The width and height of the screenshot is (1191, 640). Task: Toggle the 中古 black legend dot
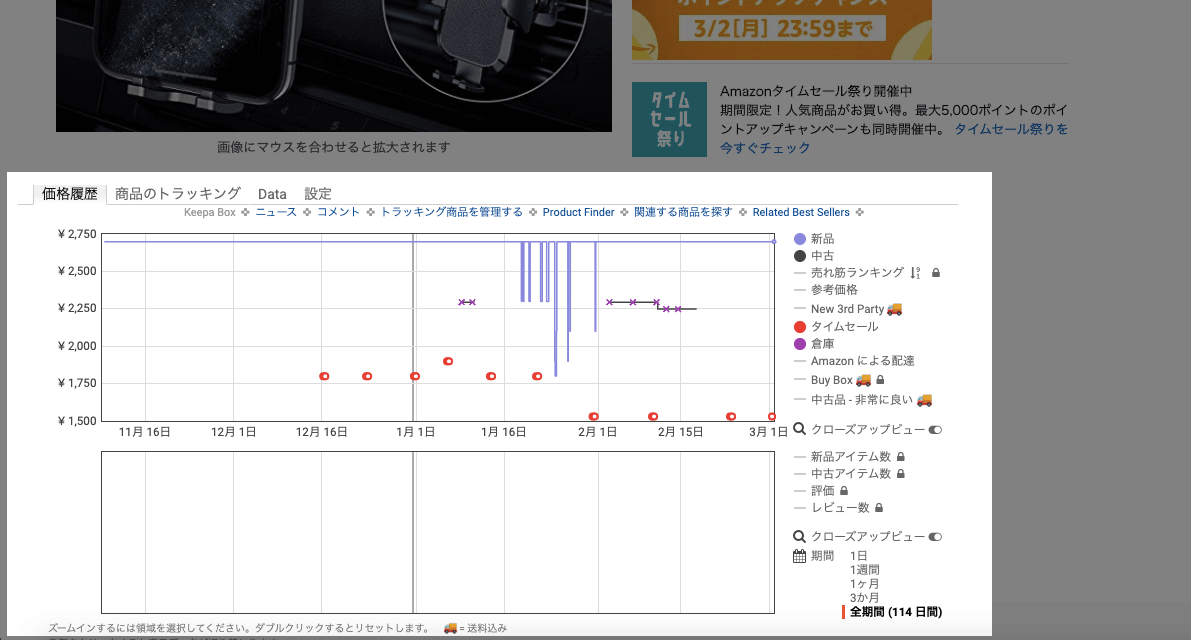[799, 257]
